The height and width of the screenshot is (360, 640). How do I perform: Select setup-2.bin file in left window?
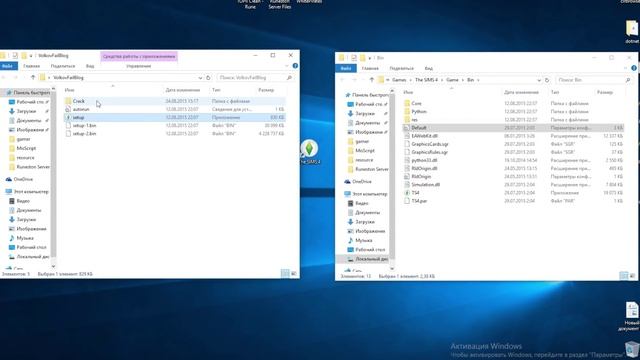[175, 133]
